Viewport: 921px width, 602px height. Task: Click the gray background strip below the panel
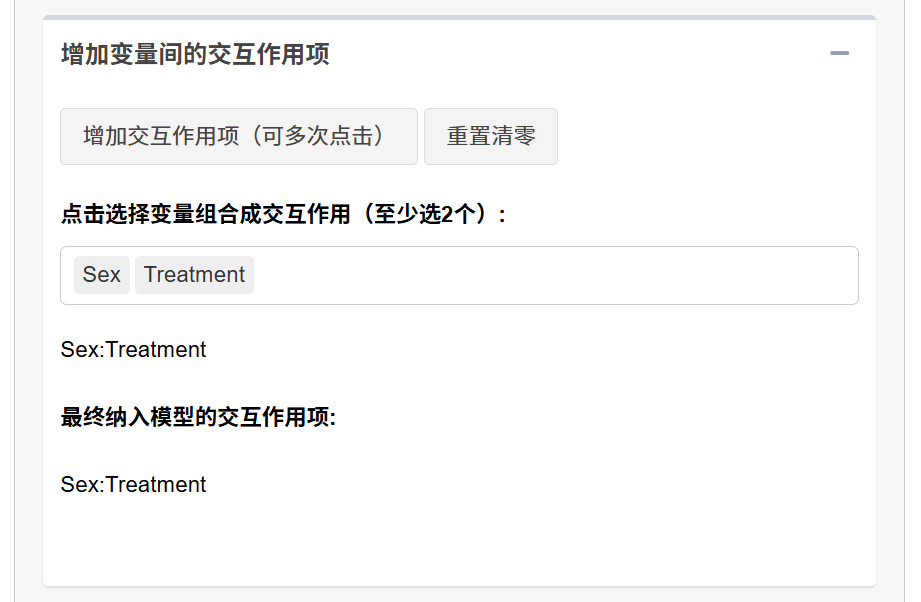coord(459,594)
